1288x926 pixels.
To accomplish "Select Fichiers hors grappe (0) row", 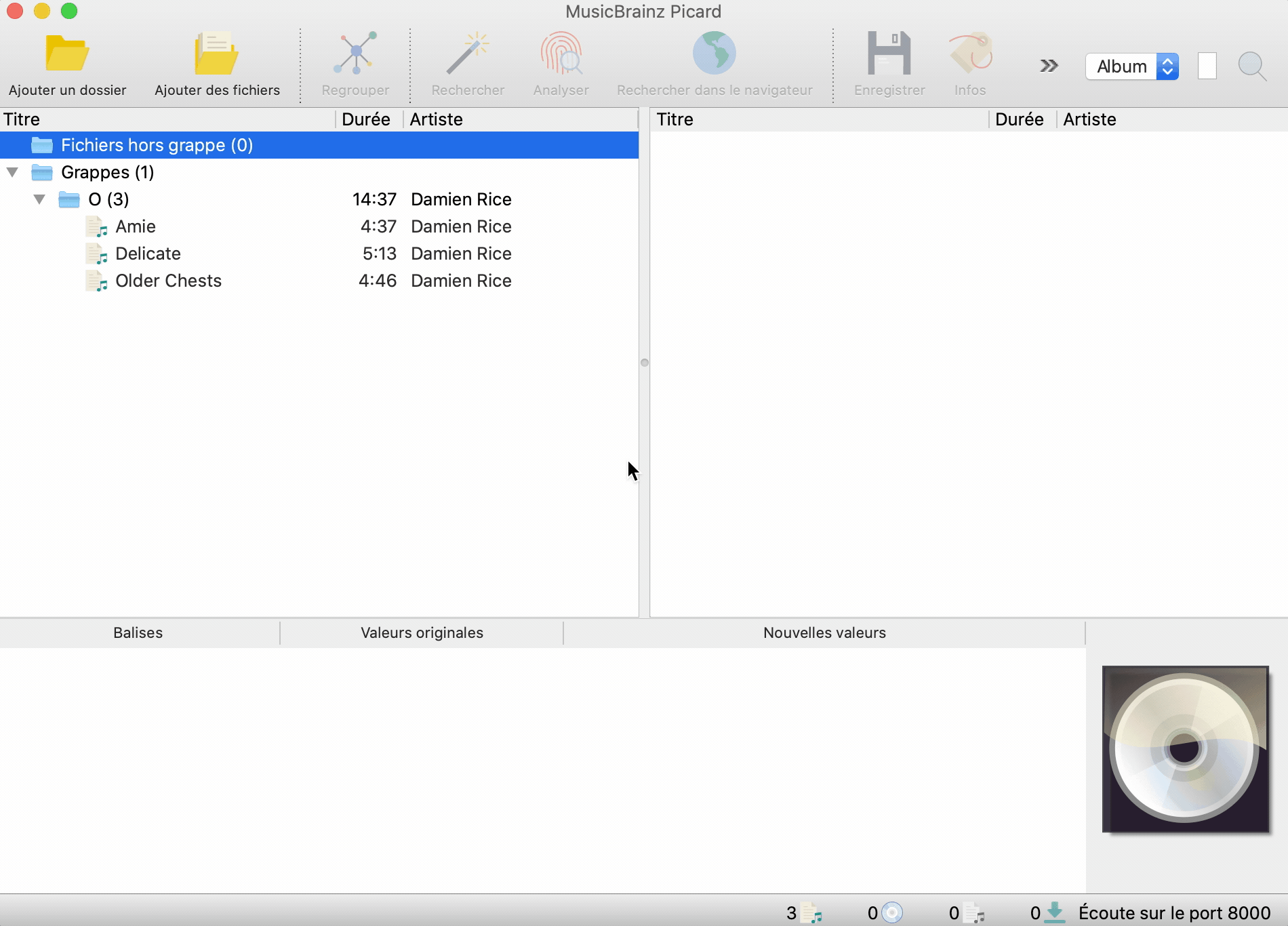I will coord(319,145).
